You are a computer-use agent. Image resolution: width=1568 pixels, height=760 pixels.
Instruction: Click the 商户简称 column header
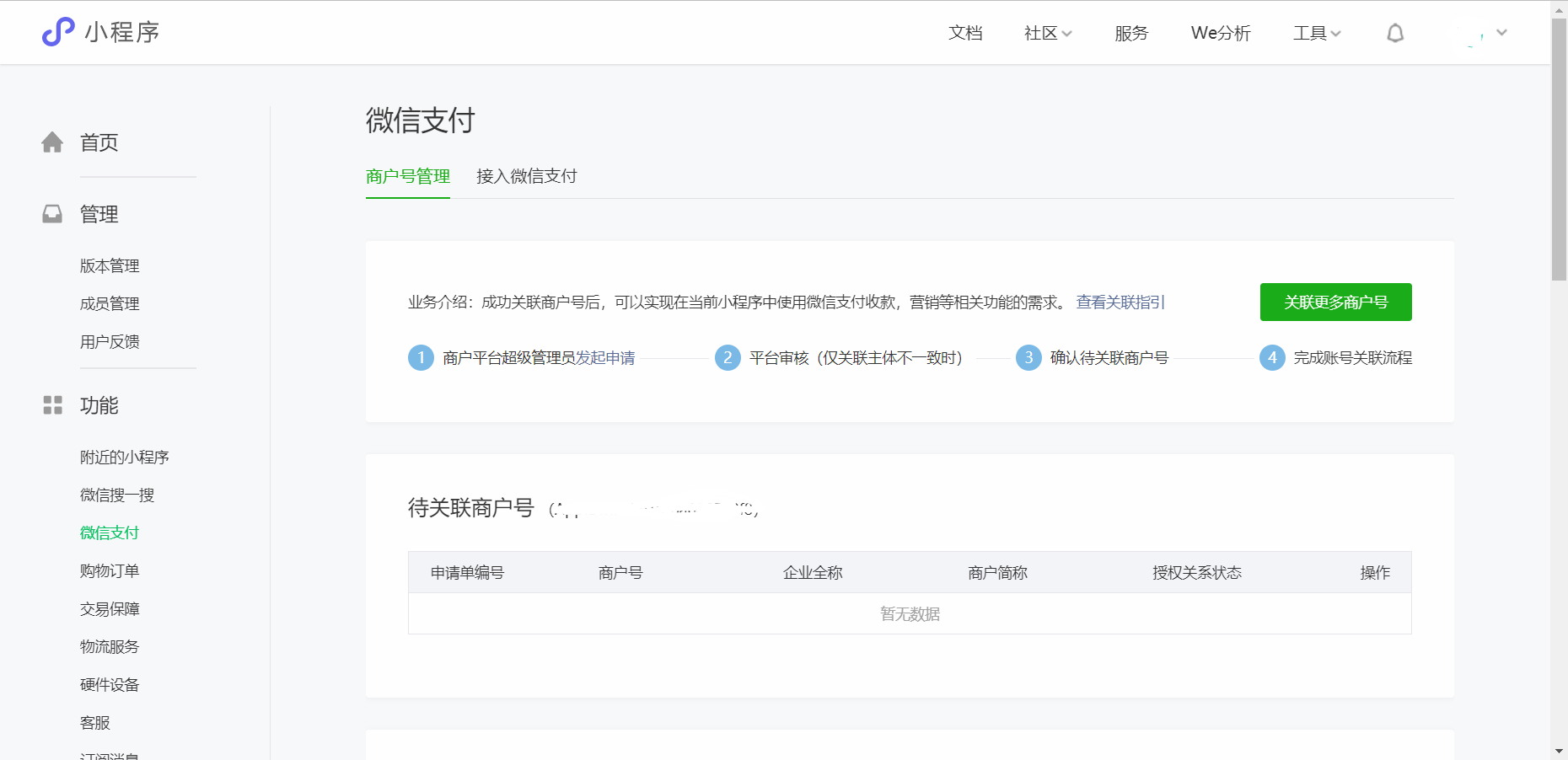pos(997,573)
